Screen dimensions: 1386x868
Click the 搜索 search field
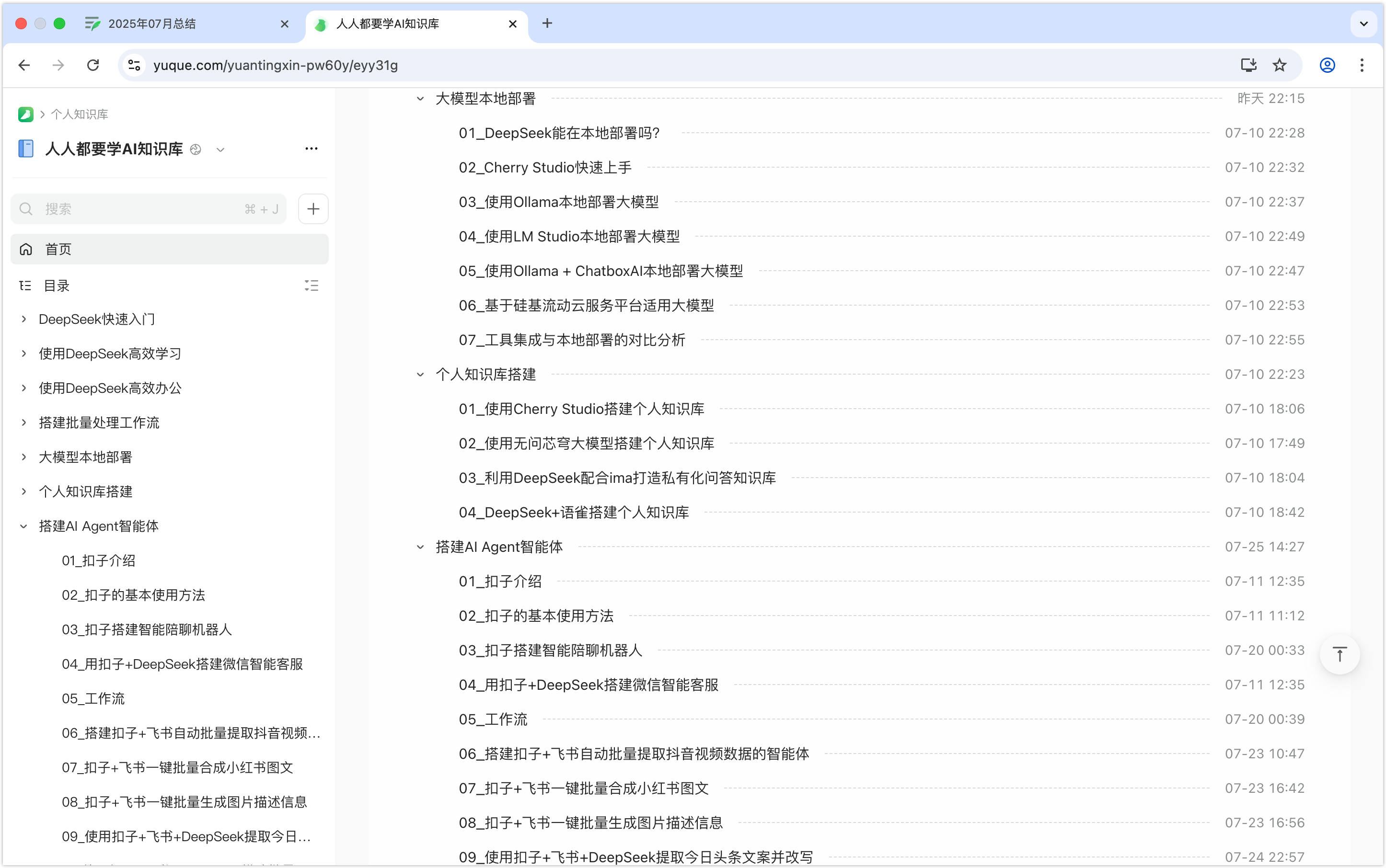coord(144,209)
